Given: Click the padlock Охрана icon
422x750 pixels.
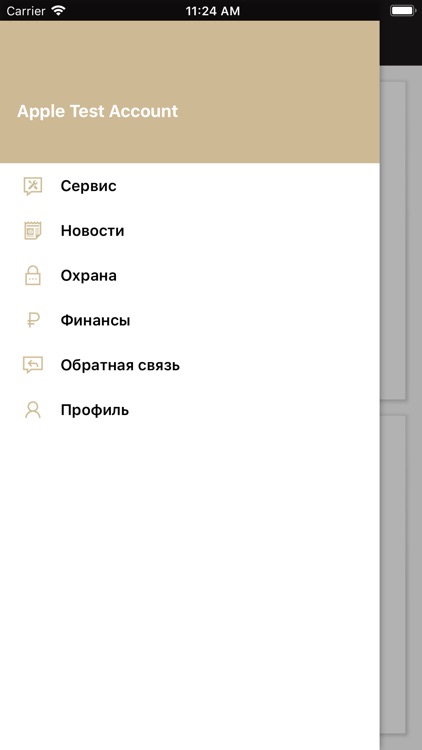Looking at the screenshot, I should point(33,276).
